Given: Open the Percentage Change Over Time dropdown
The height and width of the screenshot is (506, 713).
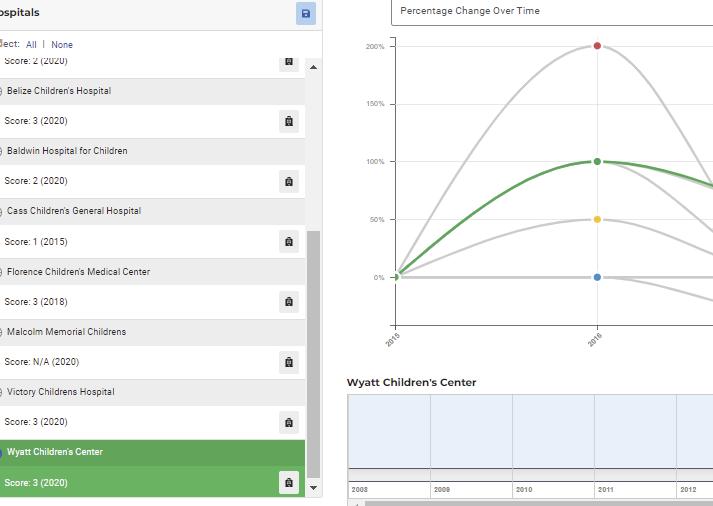Looking at the screenshot, I should (550, 11).
